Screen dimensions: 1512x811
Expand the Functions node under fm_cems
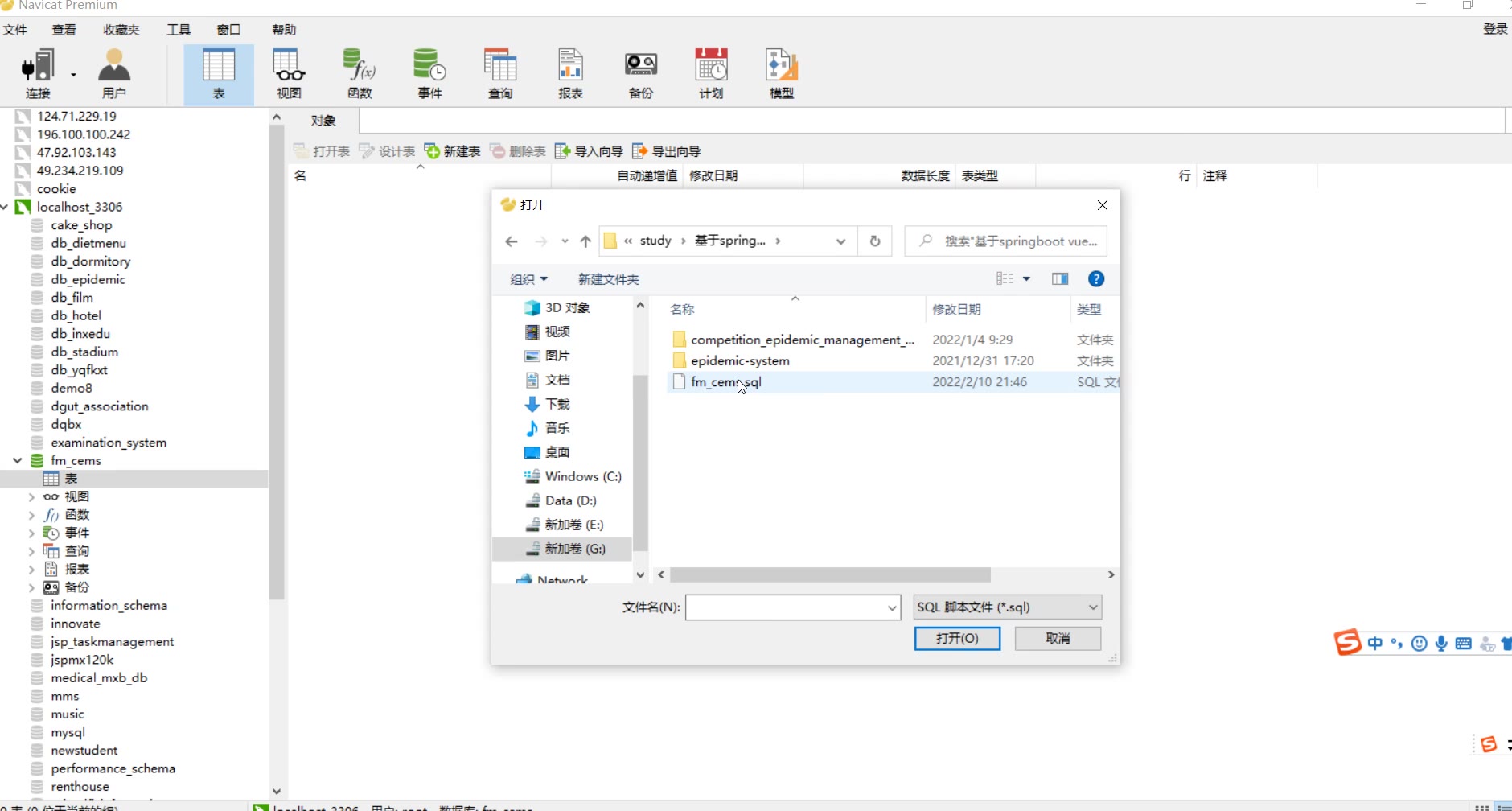coord(31,515)
